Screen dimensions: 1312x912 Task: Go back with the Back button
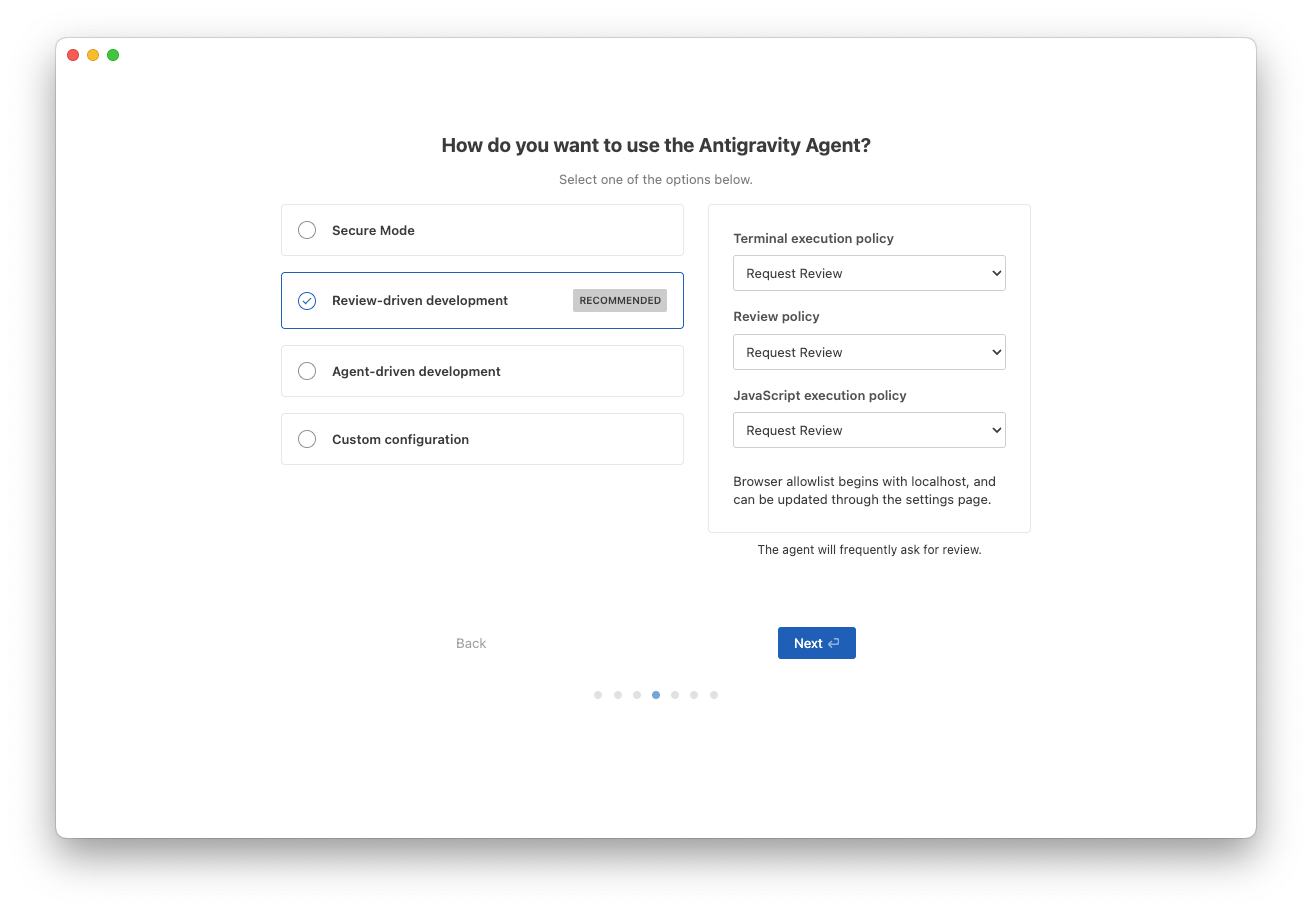tap(471, 643)
